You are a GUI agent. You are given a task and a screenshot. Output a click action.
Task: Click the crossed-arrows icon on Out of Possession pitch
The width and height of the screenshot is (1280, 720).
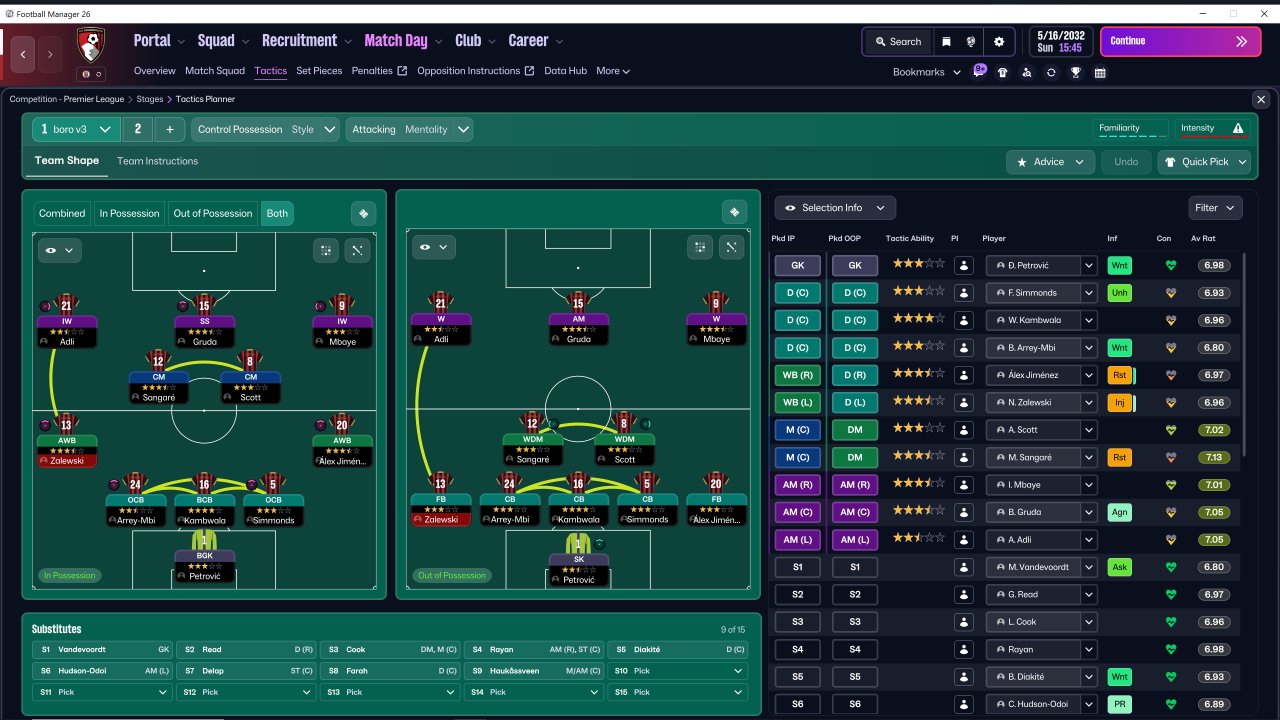click(x=732, y=247)
